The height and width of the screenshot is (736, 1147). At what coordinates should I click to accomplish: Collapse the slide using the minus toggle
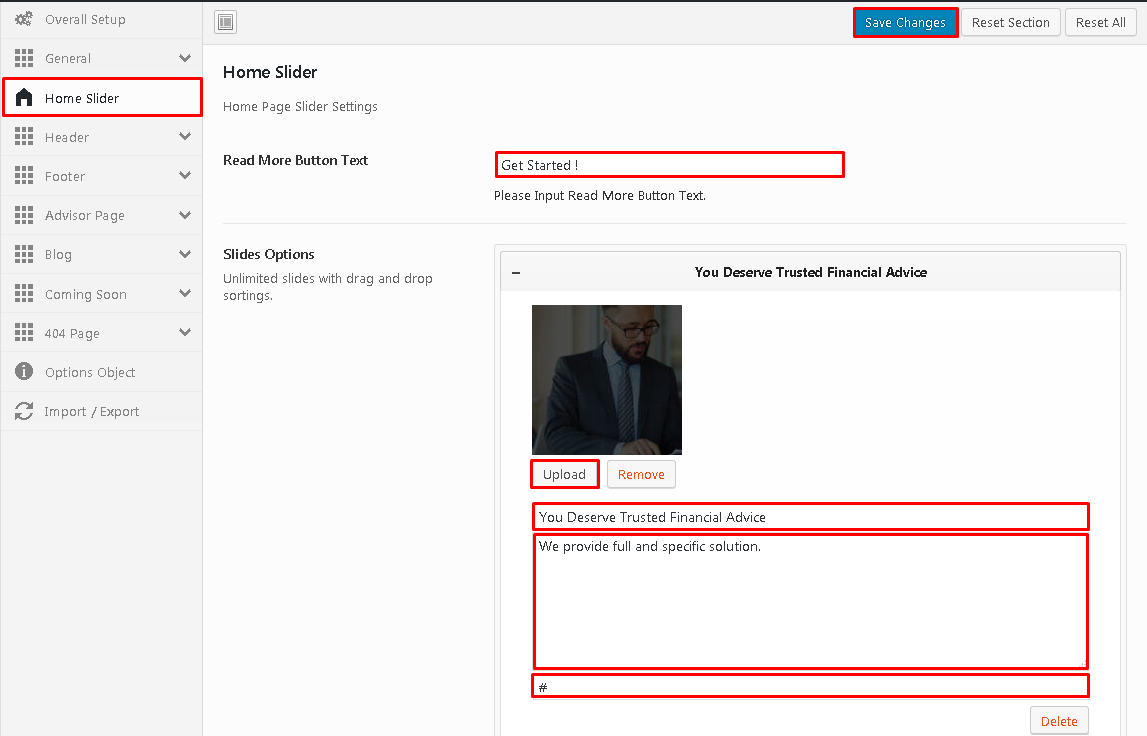point(516,272)
